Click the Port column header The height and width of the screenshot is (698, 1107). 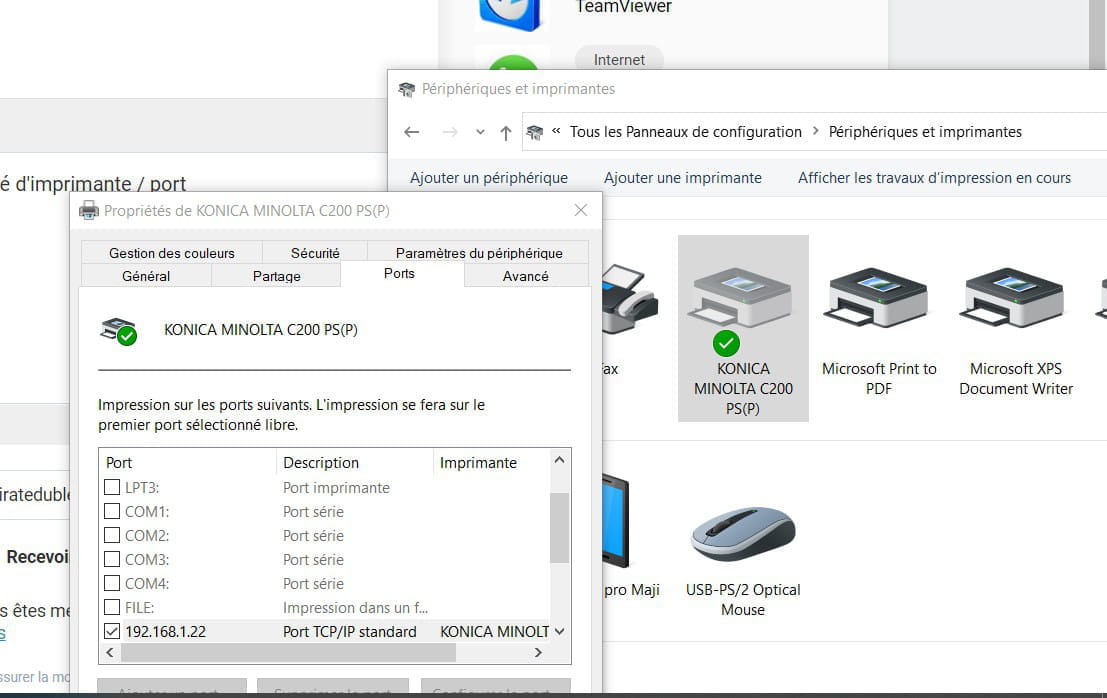(188, 463)
